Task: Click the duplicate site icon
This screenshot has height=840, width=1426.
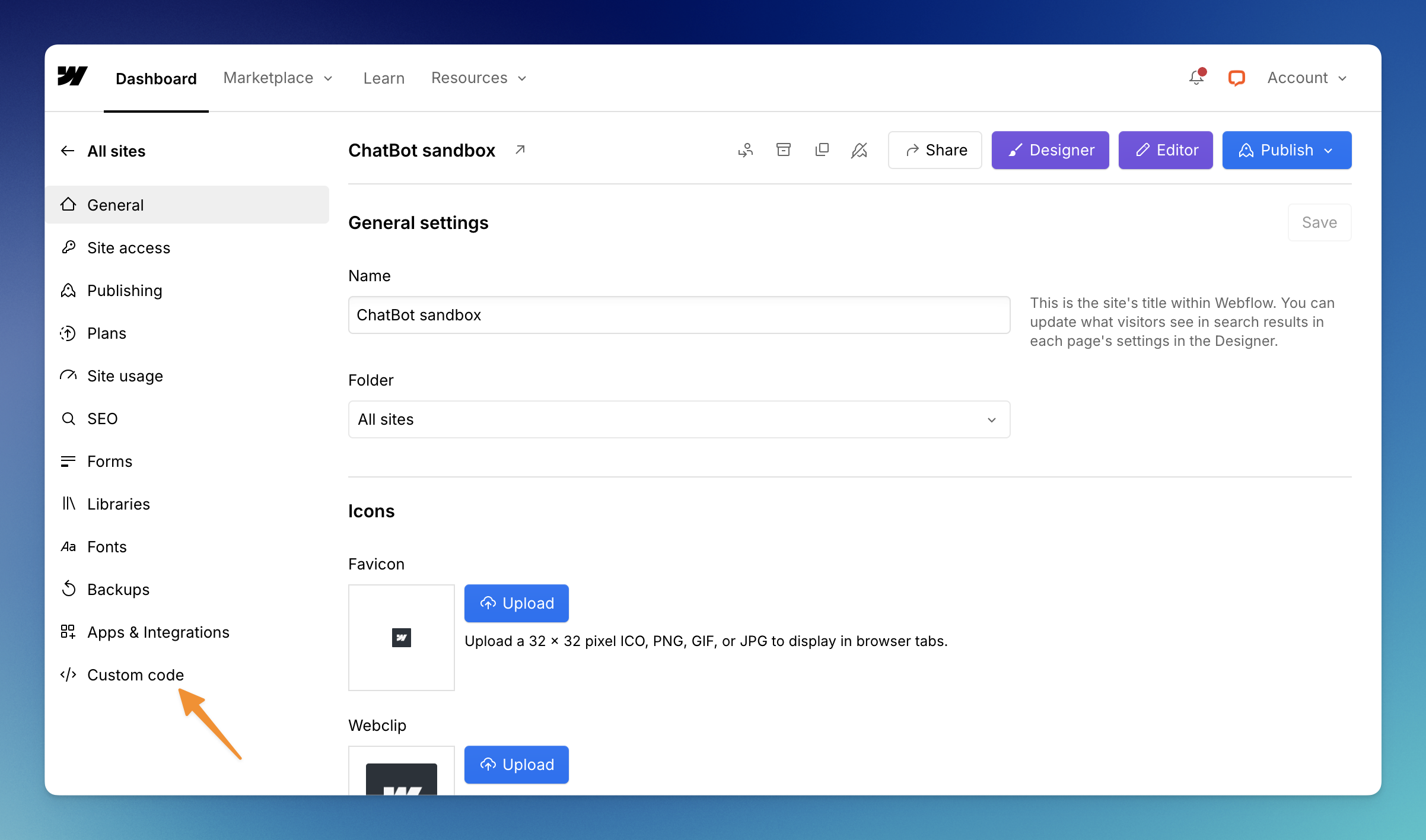Action: (x=822, y=150)
